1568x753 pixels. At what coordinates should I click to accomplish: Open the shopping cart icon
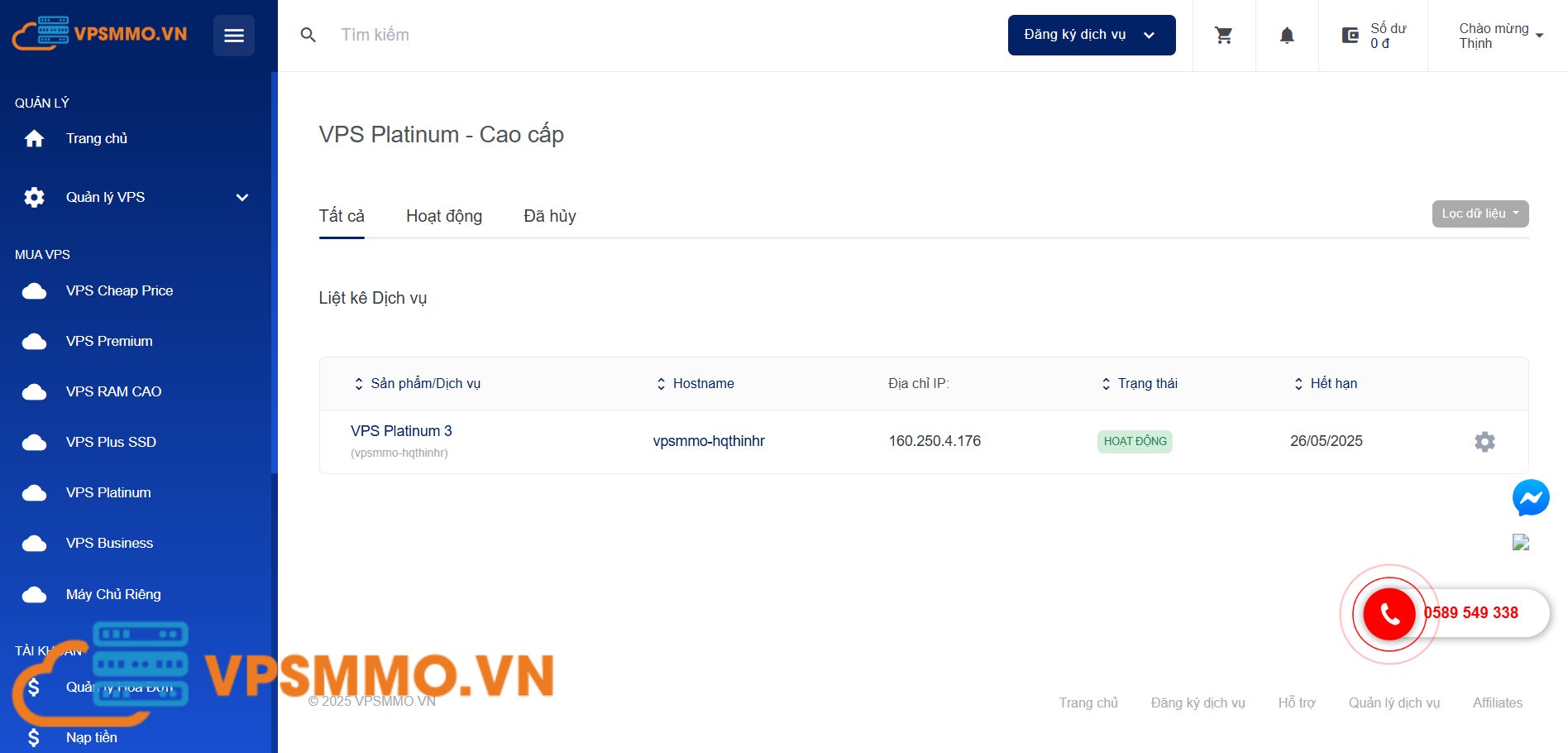(1223, 36)
